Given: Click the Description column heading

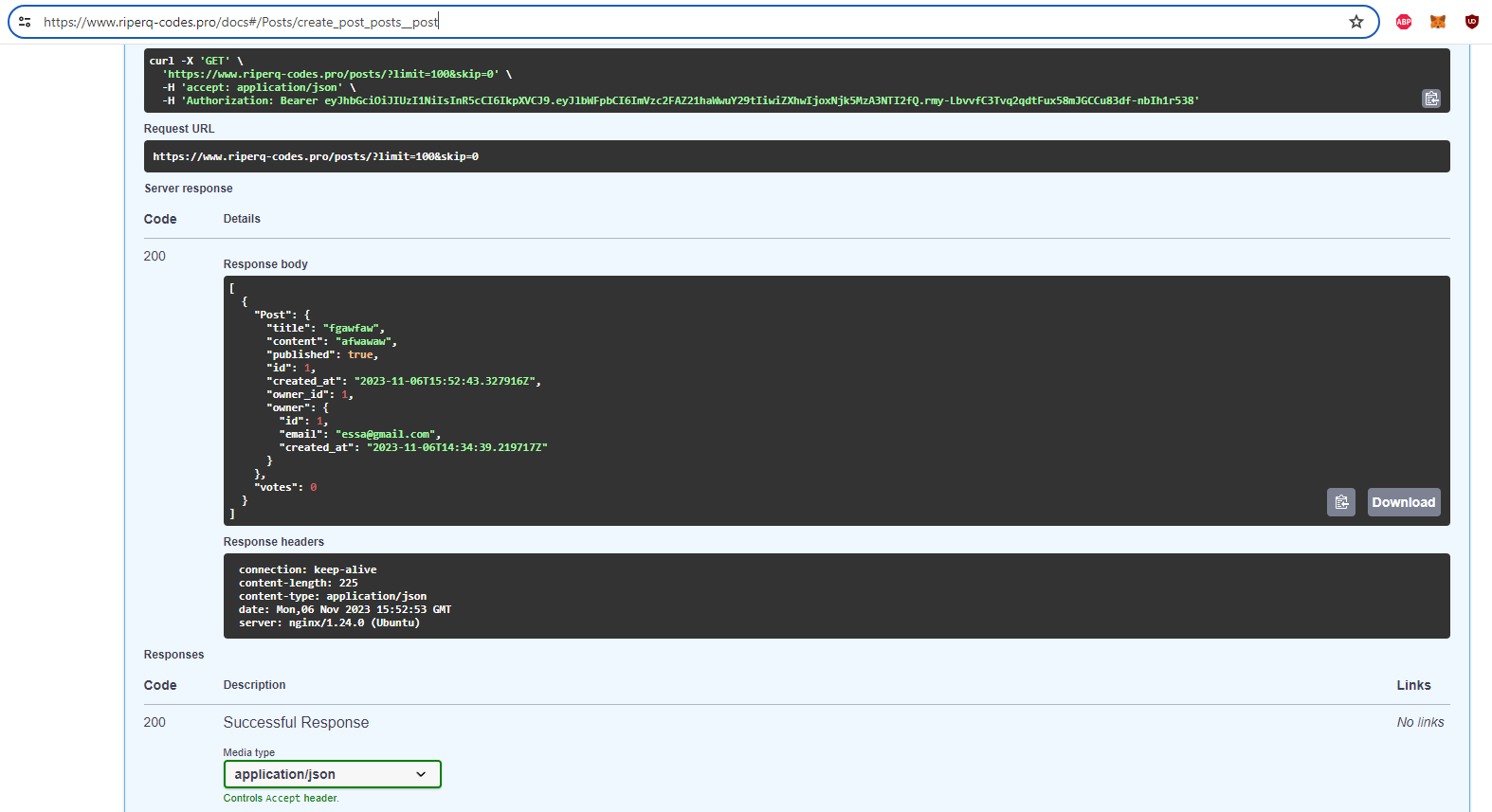Looking at the screenshot, I should coord(254,685).
